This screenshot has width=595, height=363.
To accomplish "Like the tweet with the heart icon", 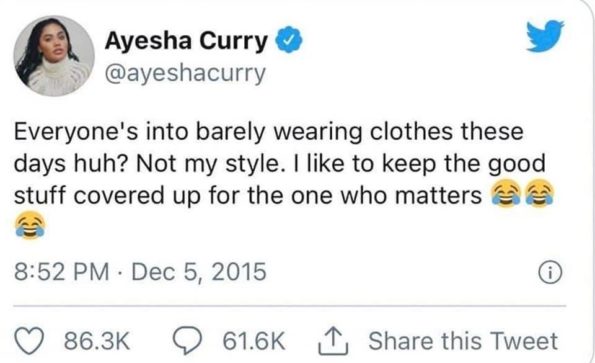I will pyautogui.click(x=30, y=341).
